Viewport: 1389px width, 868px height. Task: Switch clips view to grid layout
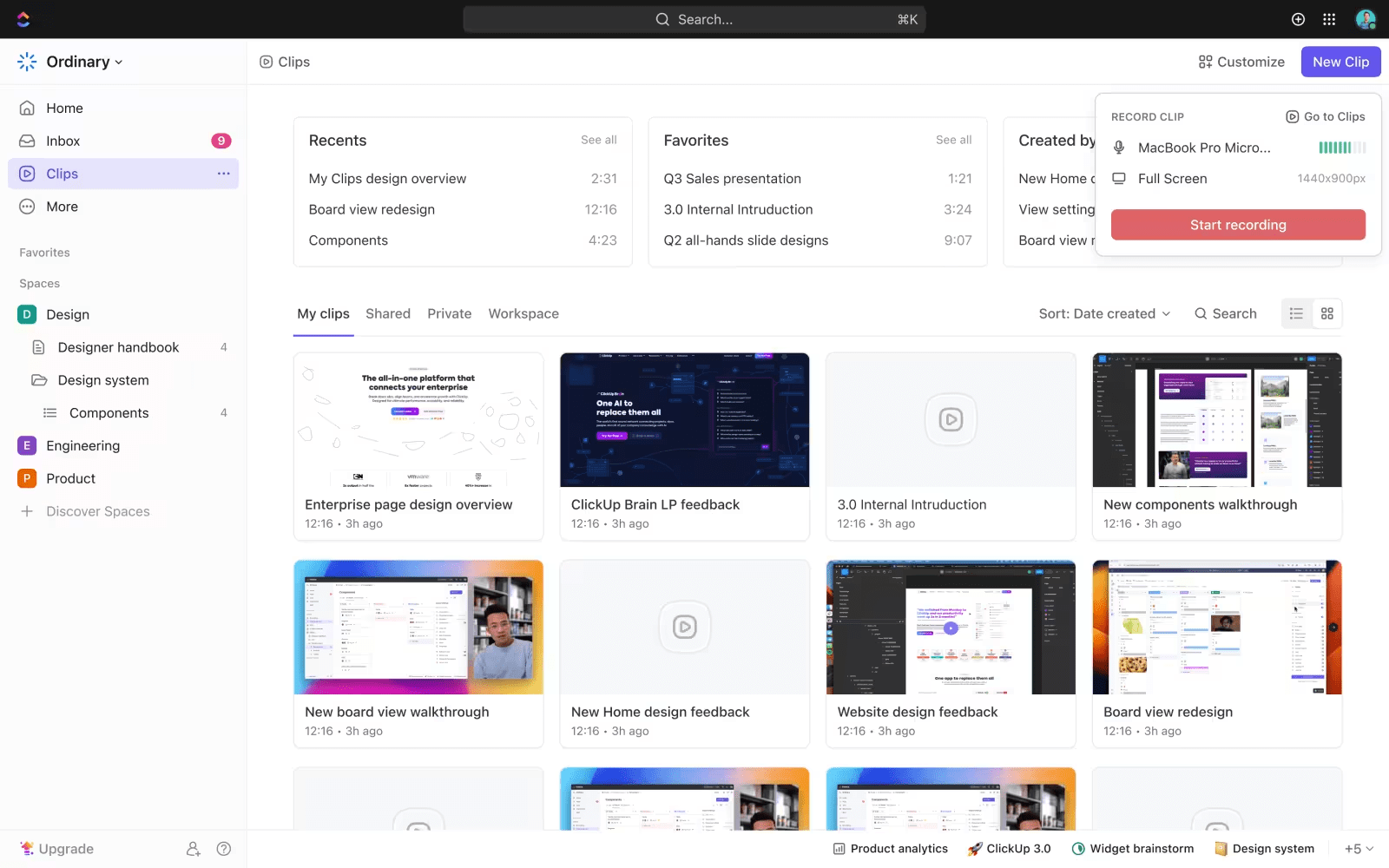click(x=1327, y=313)
